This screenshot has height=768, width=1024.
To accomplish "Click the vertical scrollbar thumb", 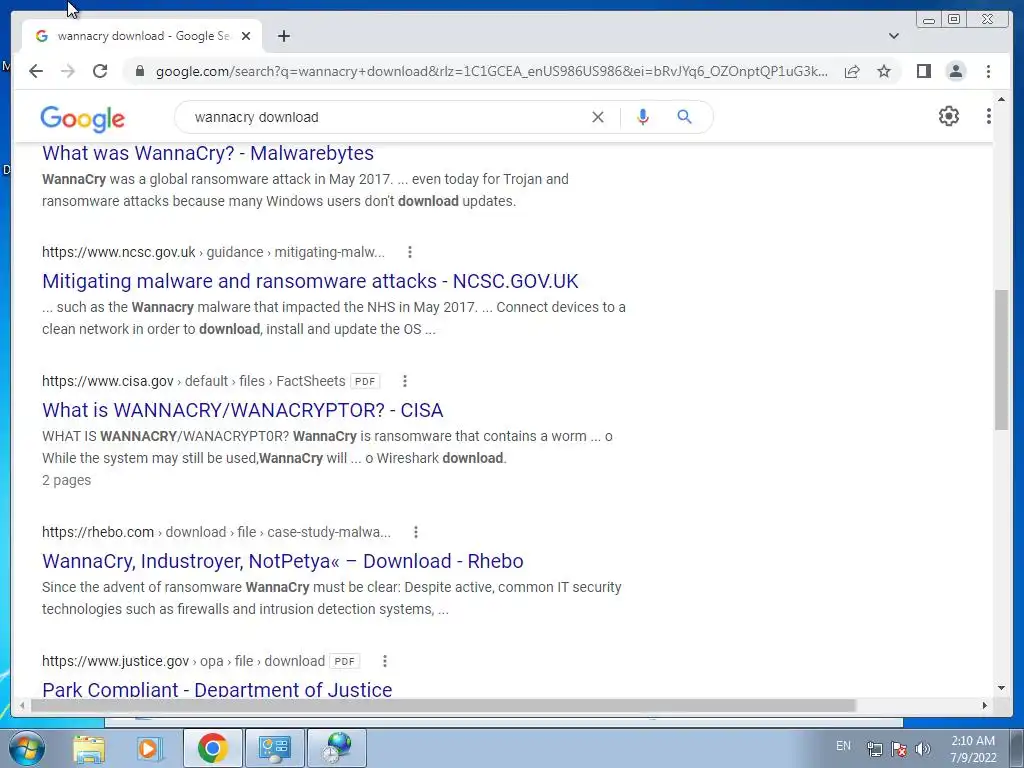I will point(1001,359).
